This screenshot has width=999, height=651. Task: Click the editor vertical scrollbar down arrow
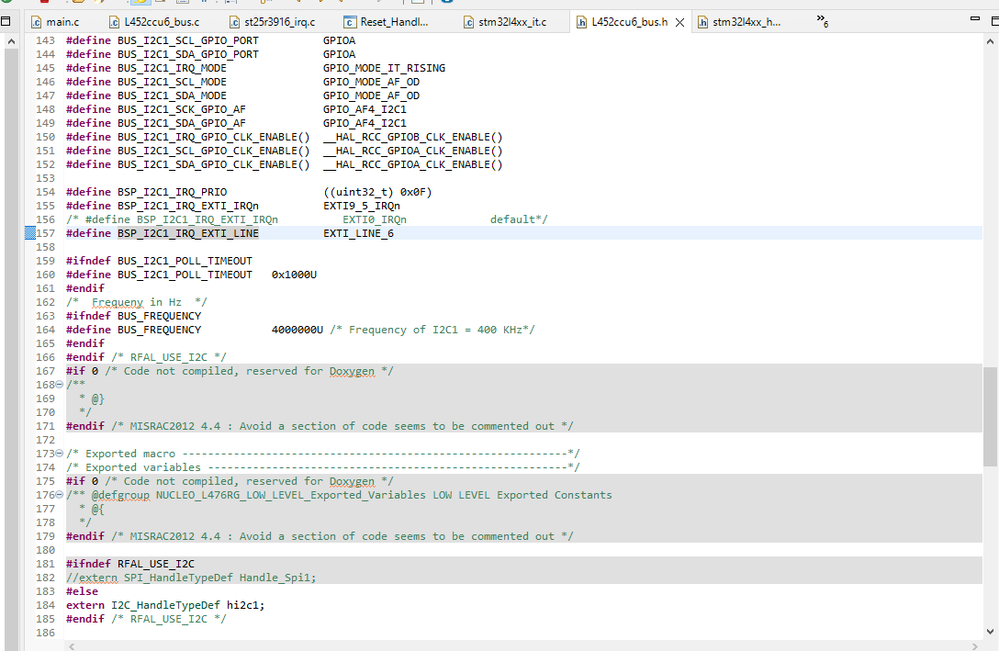pos(990,632)
